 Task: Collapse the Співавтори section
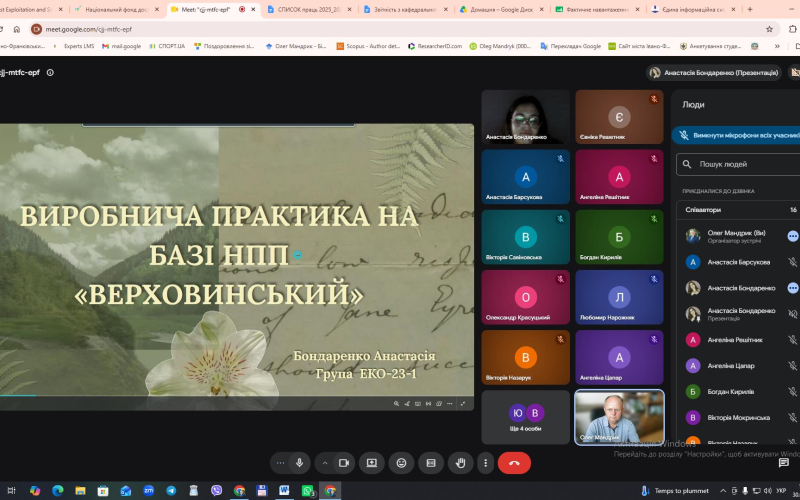click(x=739, y=210)
